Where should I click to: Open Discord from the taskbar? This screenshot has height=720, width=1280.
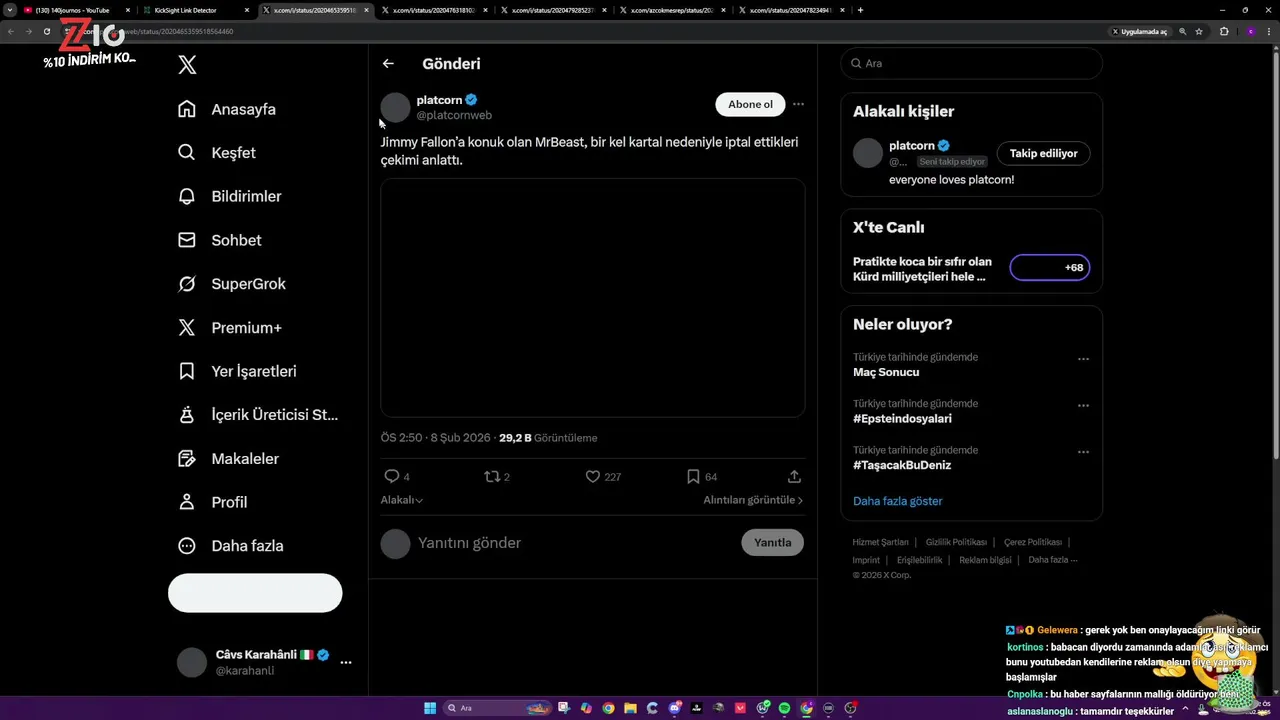[675, 708]
